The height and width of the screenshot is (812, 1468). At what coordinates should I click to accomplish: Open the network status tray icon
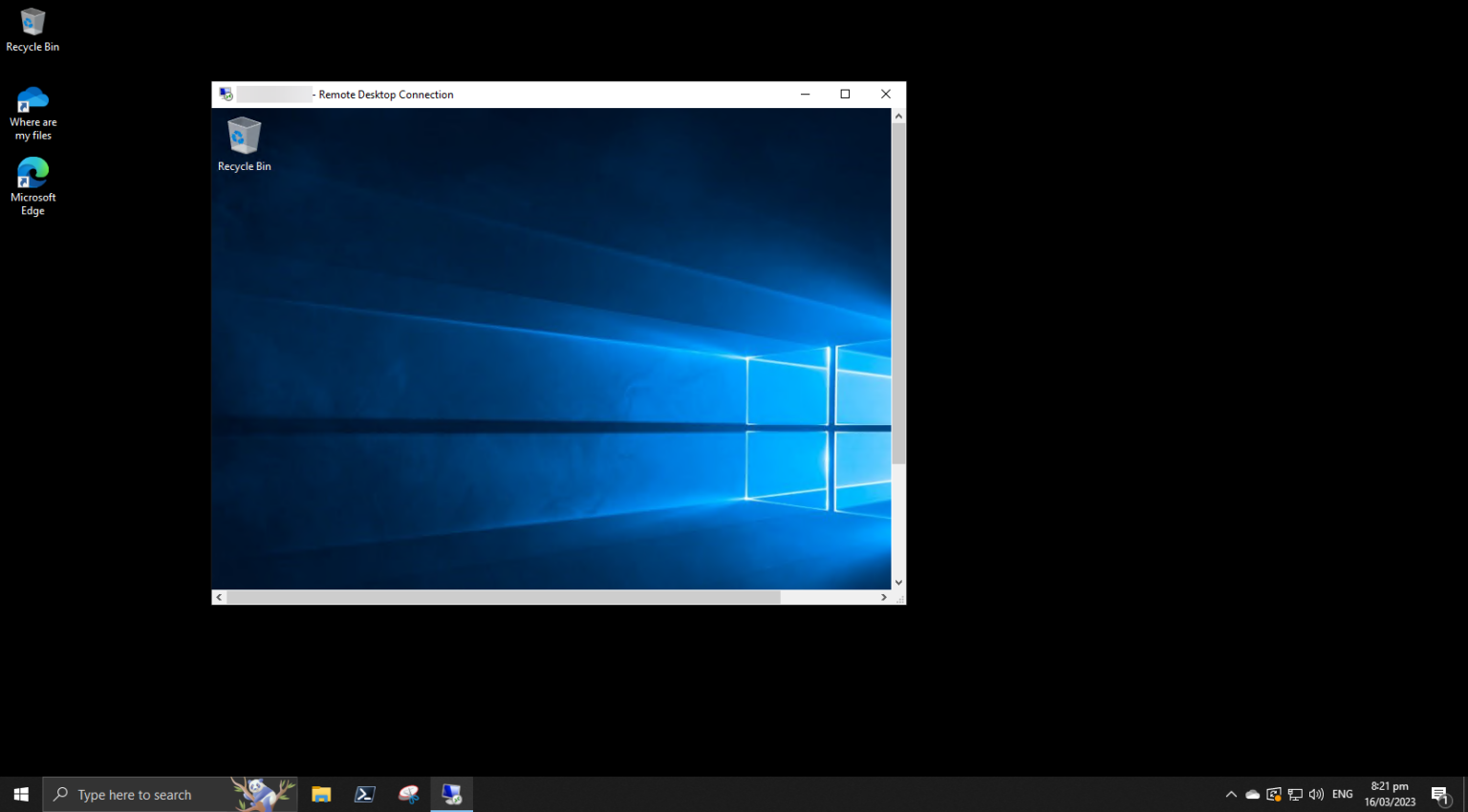click(x=1295, y=794)
